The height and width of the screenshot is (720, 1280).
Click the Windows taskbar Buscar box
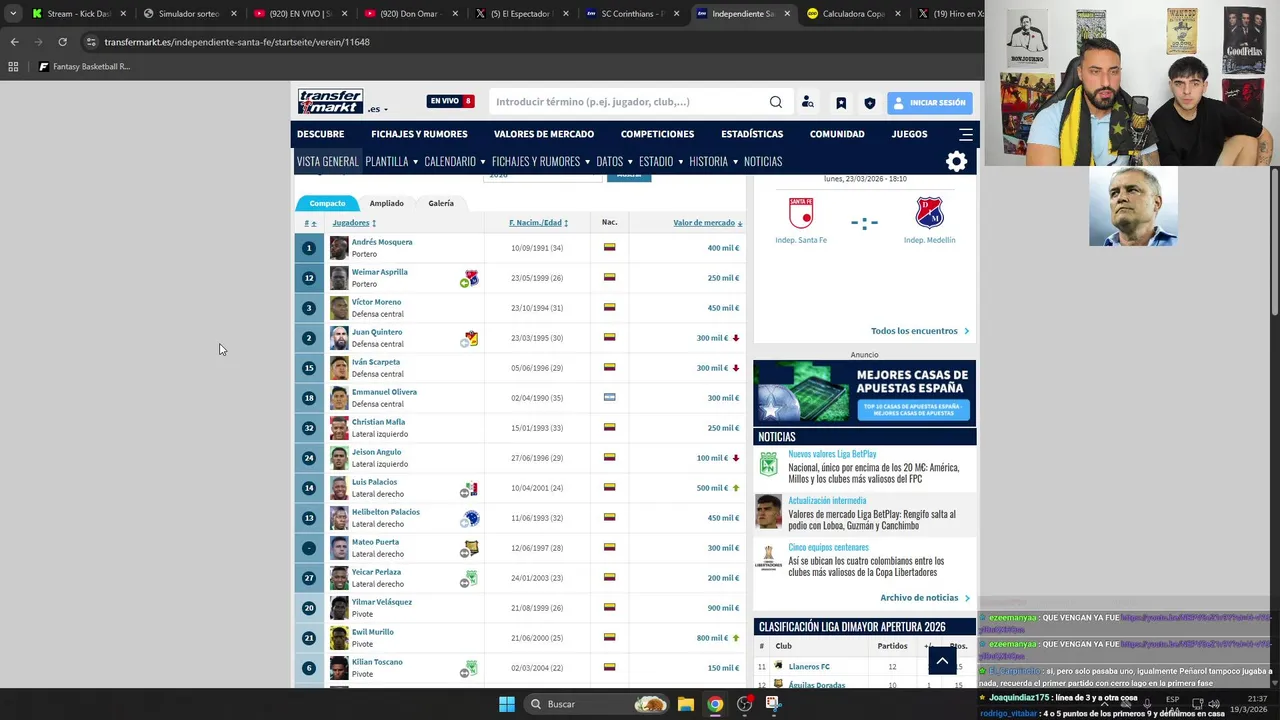(x=596, y=704)
